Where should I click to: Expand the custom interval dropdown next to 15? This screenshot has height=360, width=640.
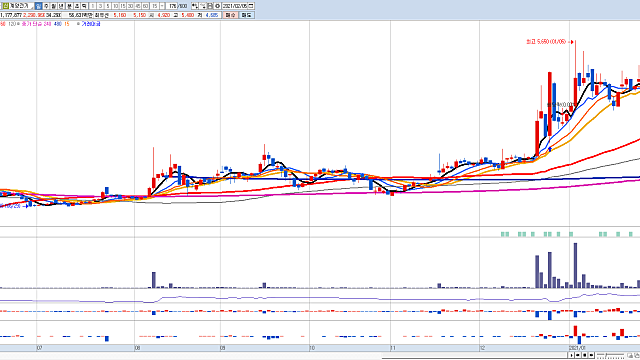[162, 6]
